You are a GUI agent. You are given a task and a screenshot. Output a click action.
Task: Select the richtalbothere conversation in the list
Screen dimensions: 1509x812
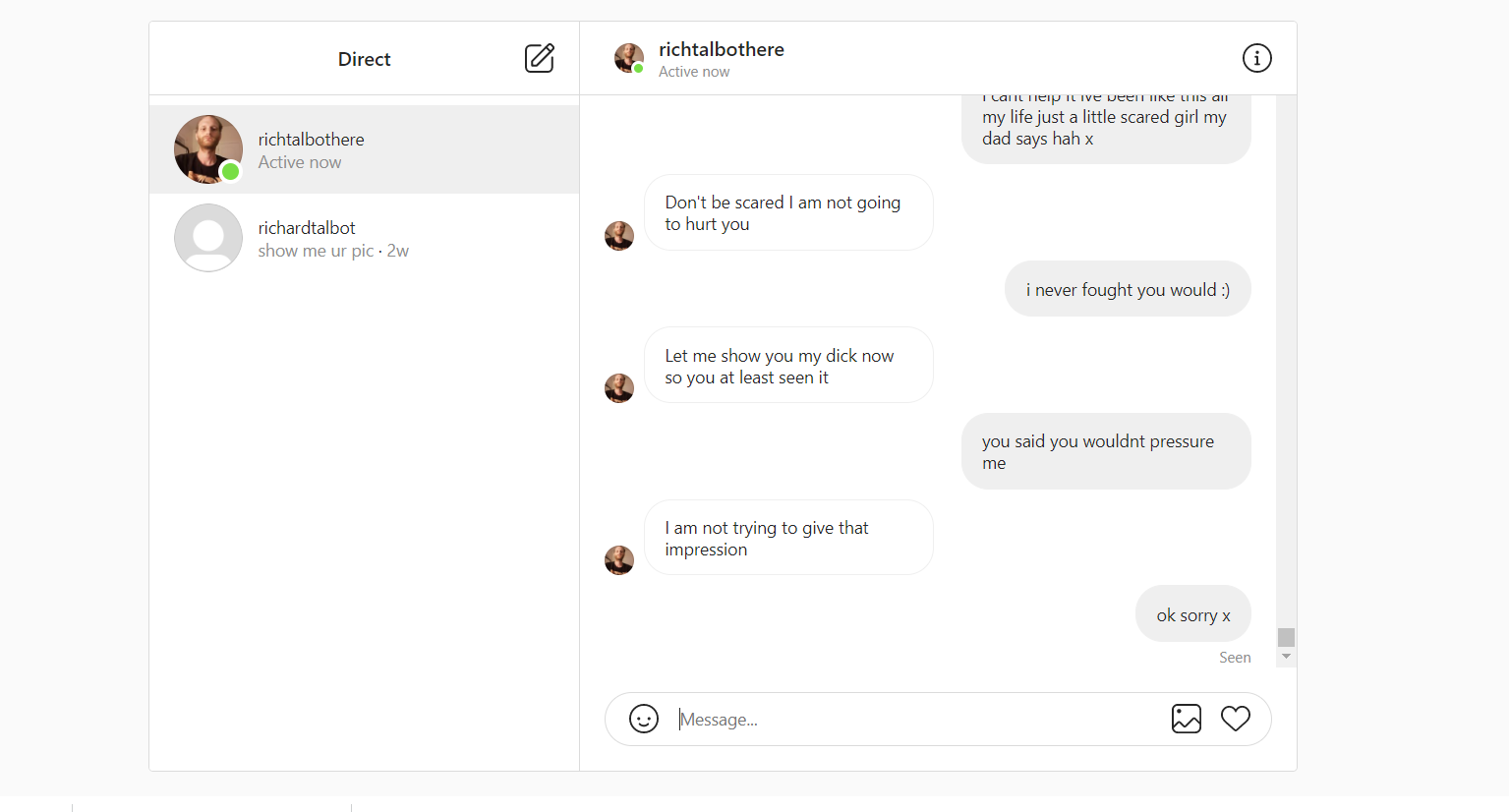coord(364,149)
